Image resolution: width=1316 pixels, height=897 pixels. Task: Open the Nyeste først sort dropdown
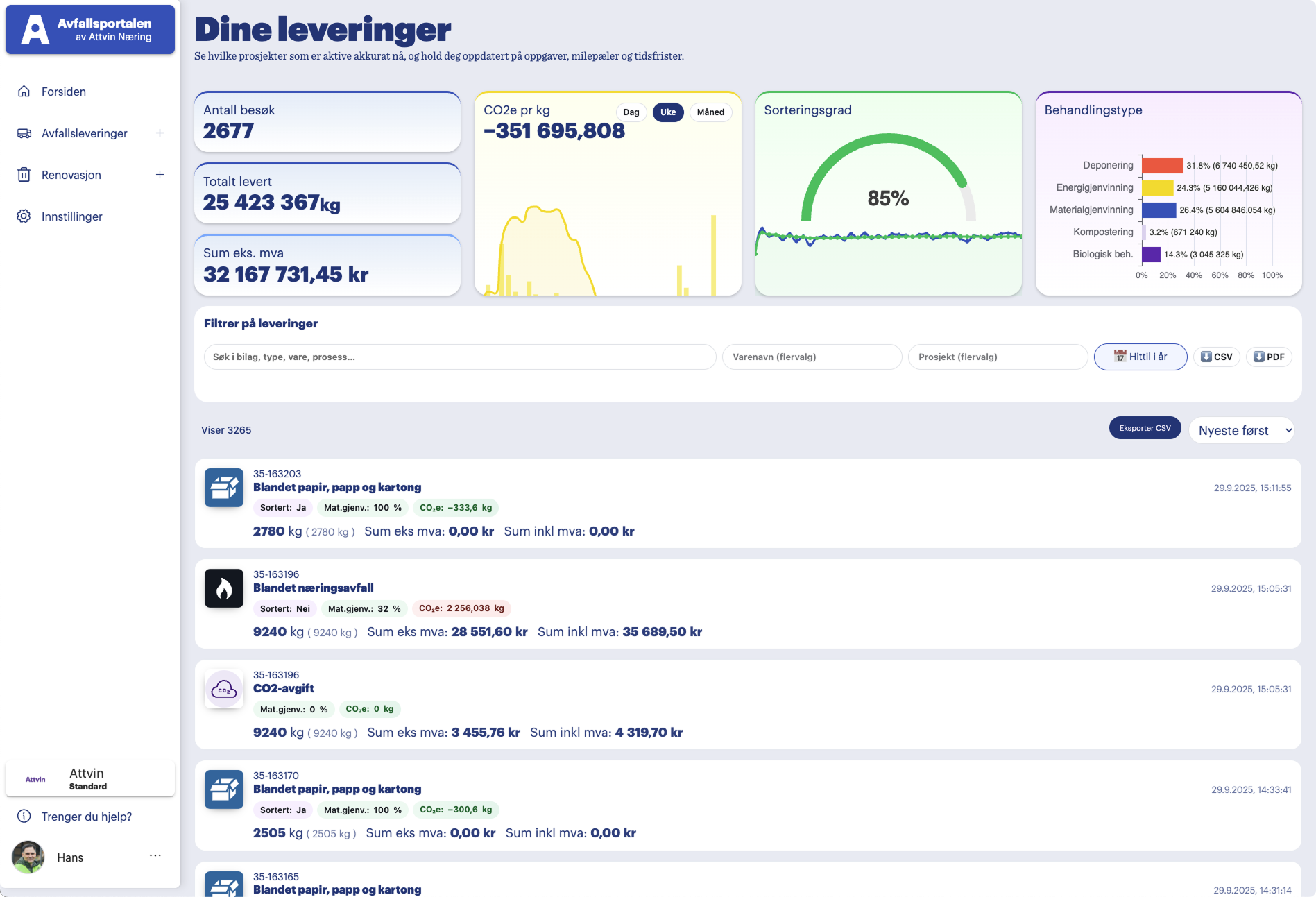[x=1242, y=430]
